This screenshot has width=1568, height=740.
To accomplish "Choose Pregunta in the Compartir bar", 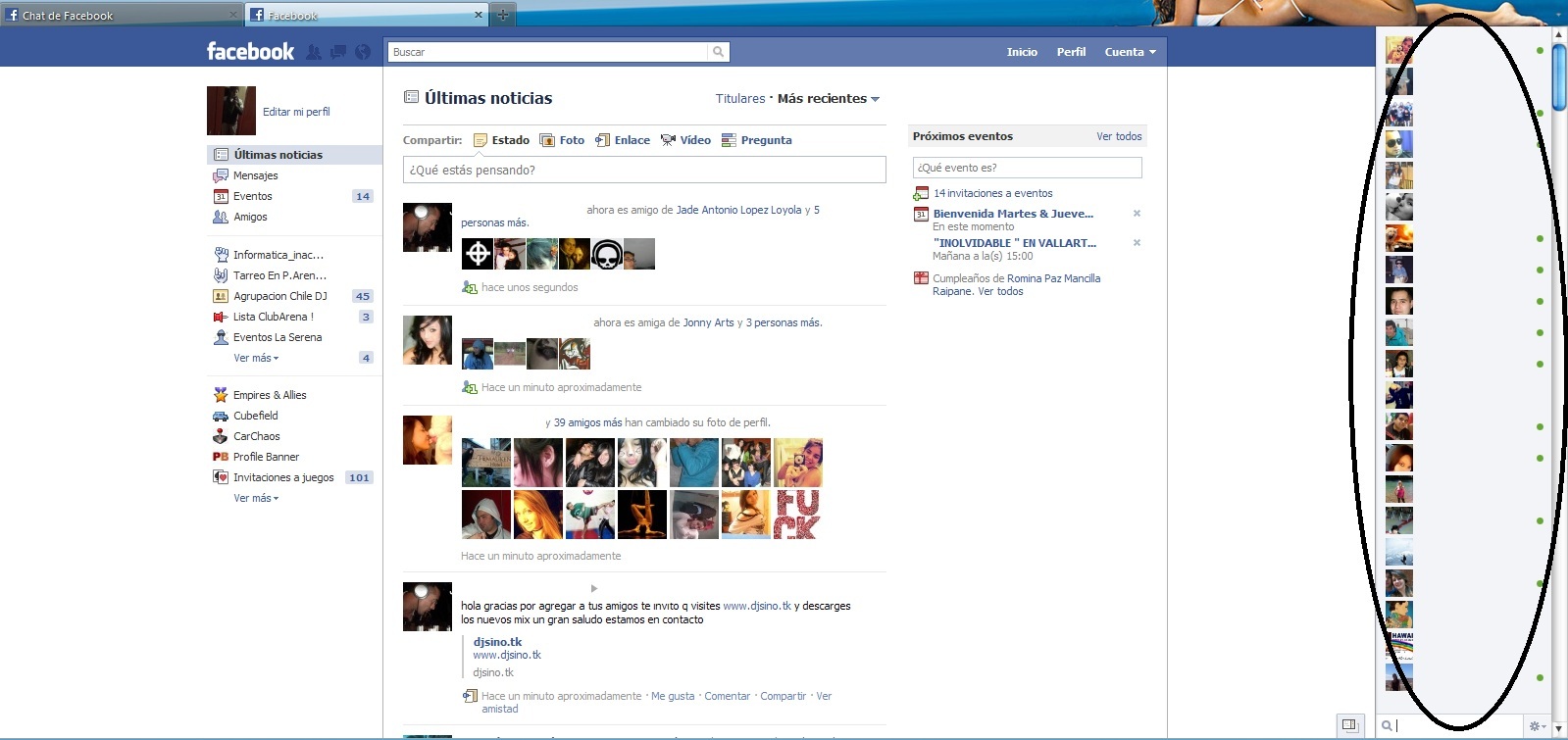I will (x=756, y=140).
